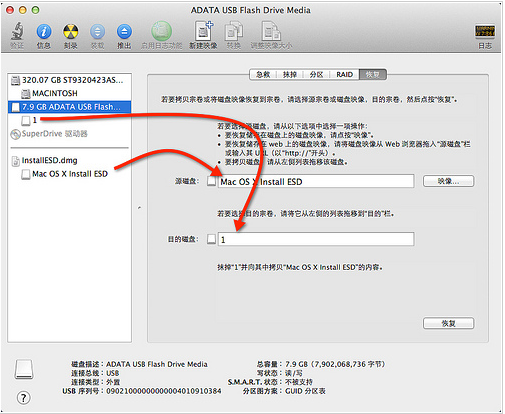Open the Partition tab
This screenshot has height=414, width=505.
click(316, 75)
